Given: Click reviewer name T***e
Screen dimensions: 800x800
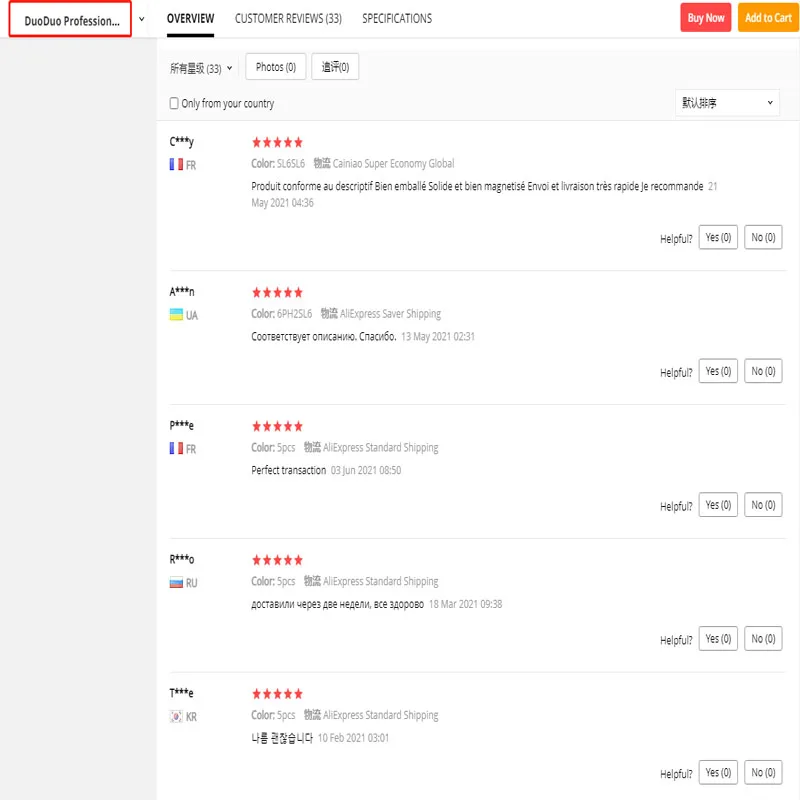Looking at the screenshot, I should click(x=182, y=693).
